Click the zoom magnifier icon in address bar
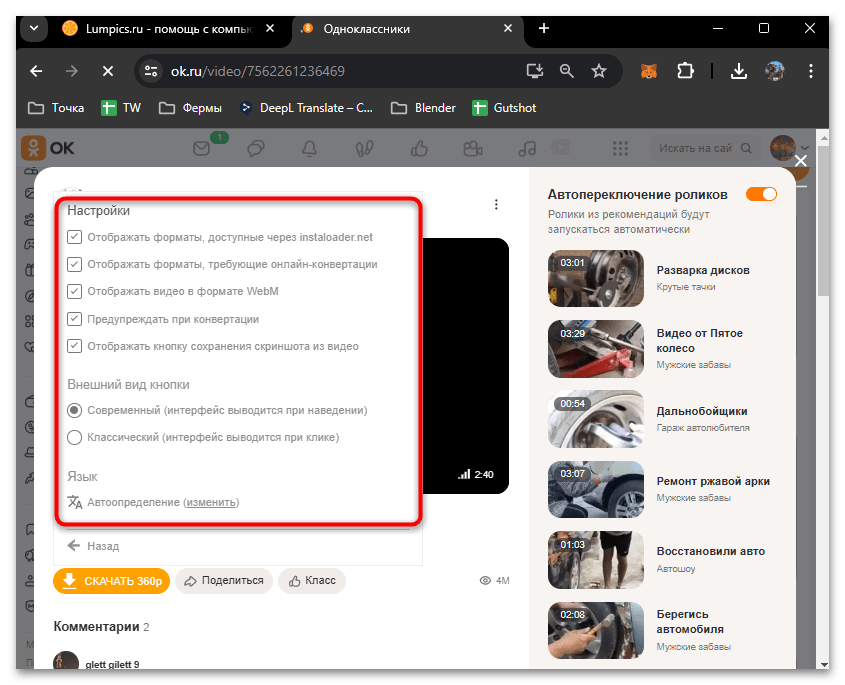This screenshot has height=685, width=845. [567, 71]
